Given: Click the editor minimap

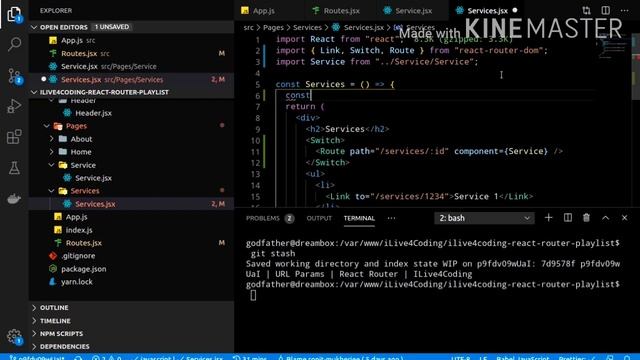Looking at the screenshot, I should pyautogui.click(x=613, y=47).
